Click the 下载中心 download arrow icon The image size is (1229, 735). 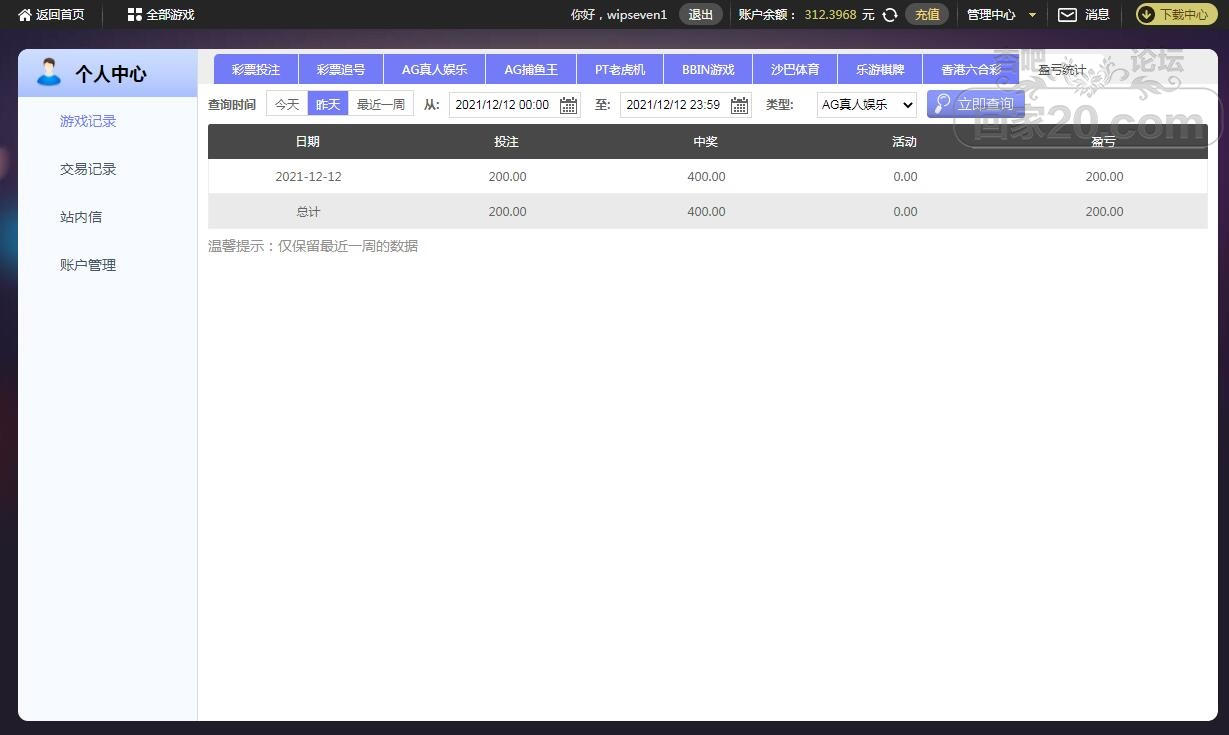click(x=1147, y=15)
